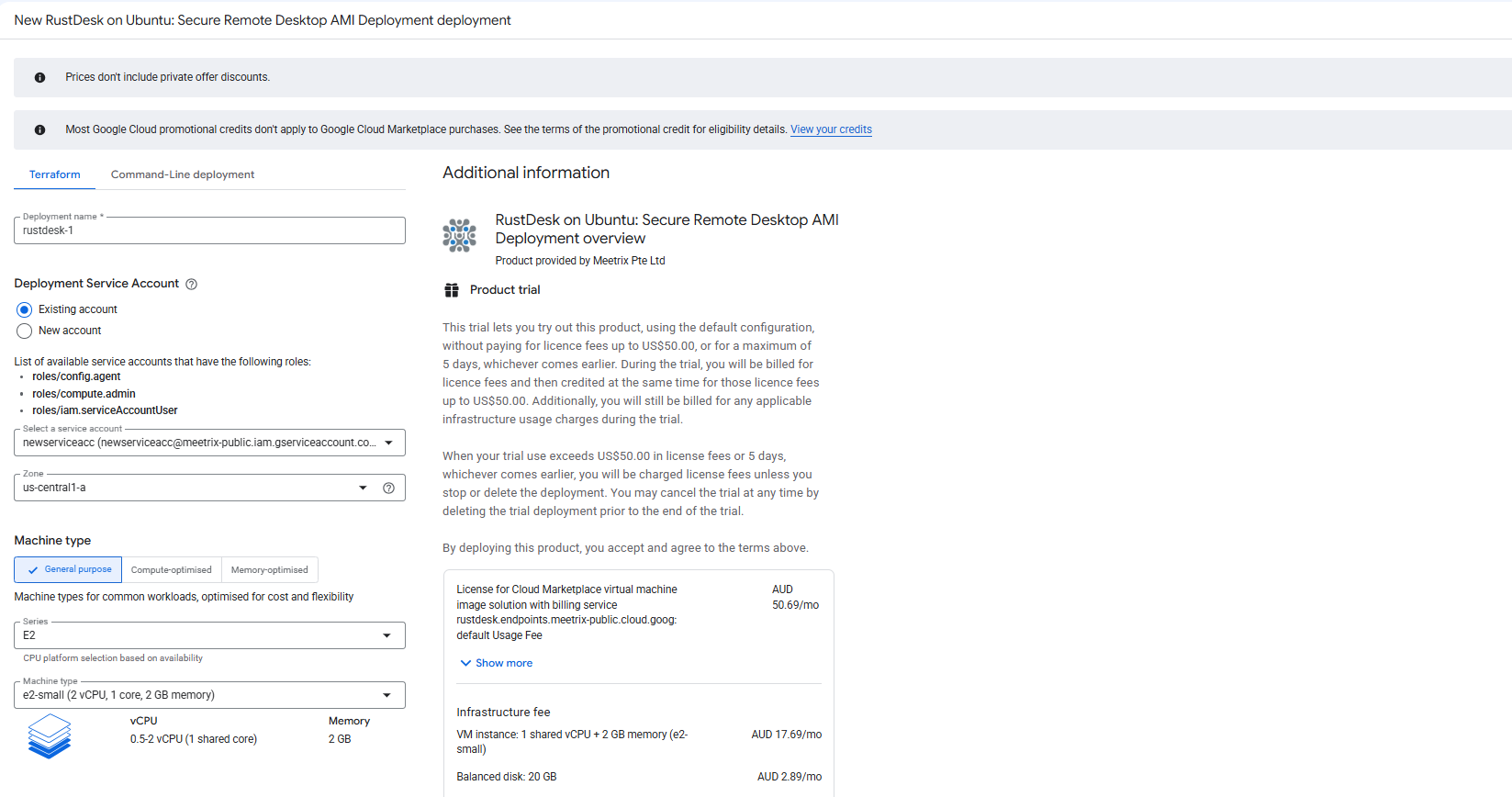Select the Compute-optimised machine family
The image size is (1512, 797).
[x=172, y=570]
